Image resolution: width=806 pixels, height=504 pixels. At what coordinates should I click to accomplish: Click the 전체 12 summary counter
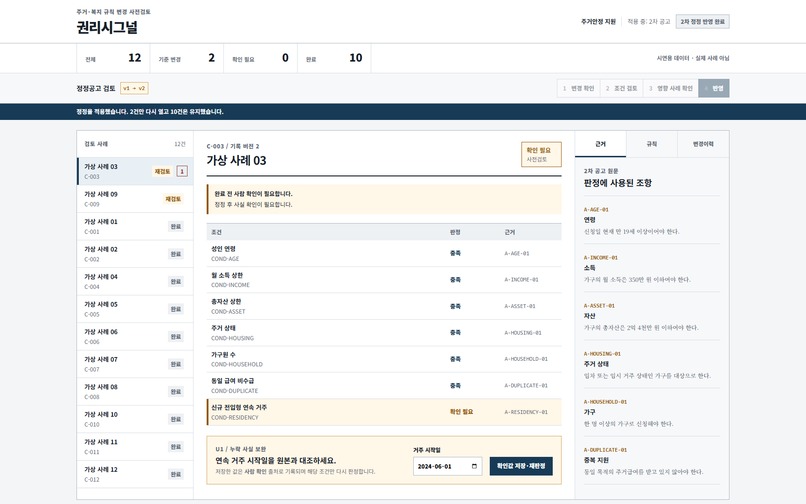click(113, 58)
